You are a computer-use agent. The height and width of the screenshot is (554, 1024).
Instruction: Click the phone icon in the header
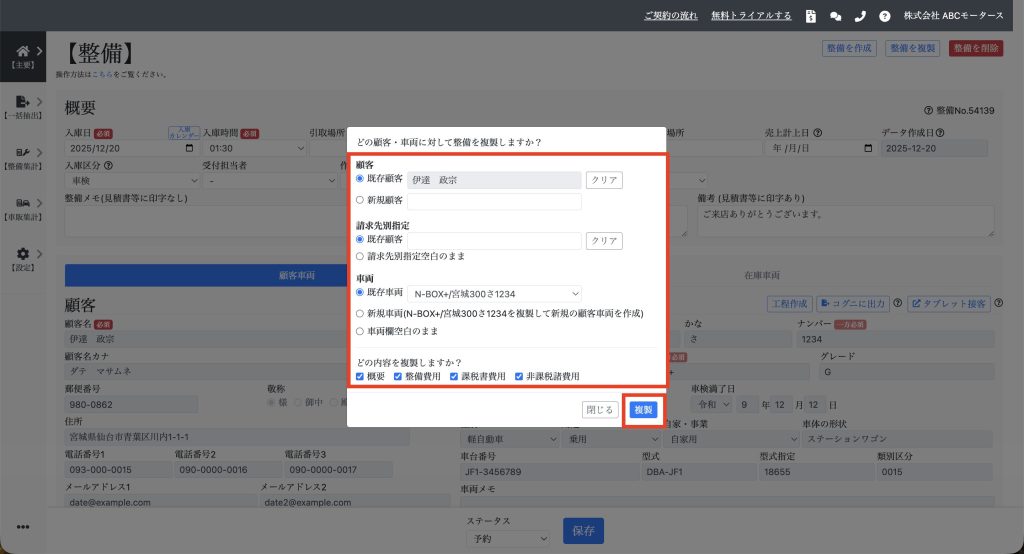tap(860, 16)
